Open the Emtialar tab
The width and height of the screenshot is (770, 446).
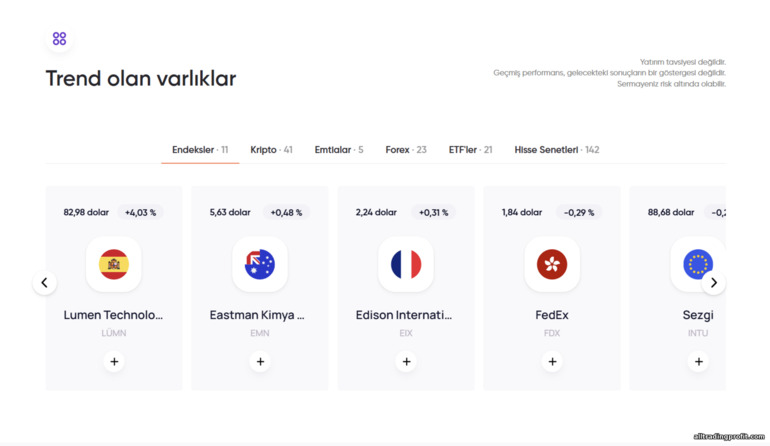pyautogui.click(x=338, y=150)
